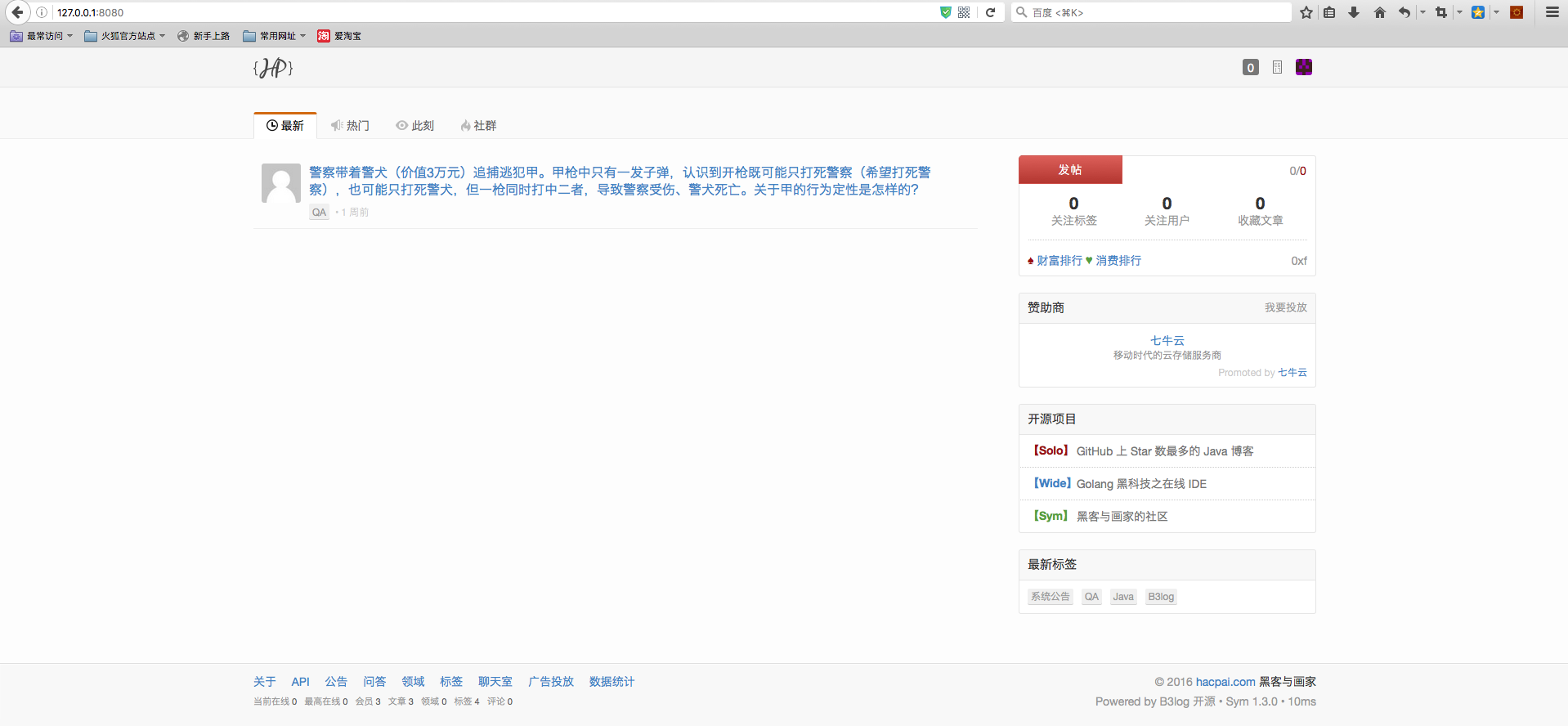The image size is (1568, 726).
Task: Open the 聊天室 footer link
Action: point(495,682)
